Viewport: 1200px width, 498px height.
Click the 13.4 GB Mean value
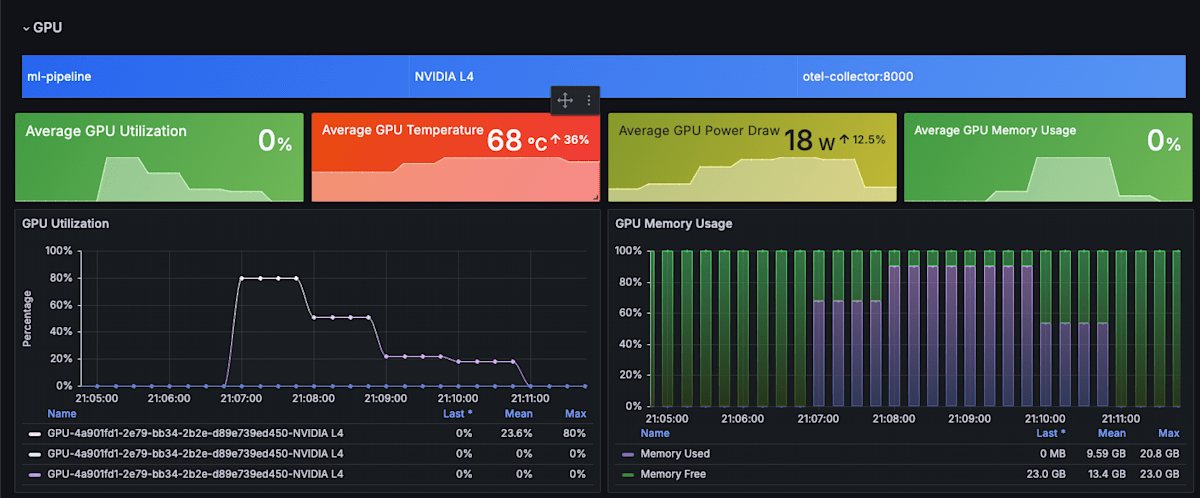coord(1106,474)
